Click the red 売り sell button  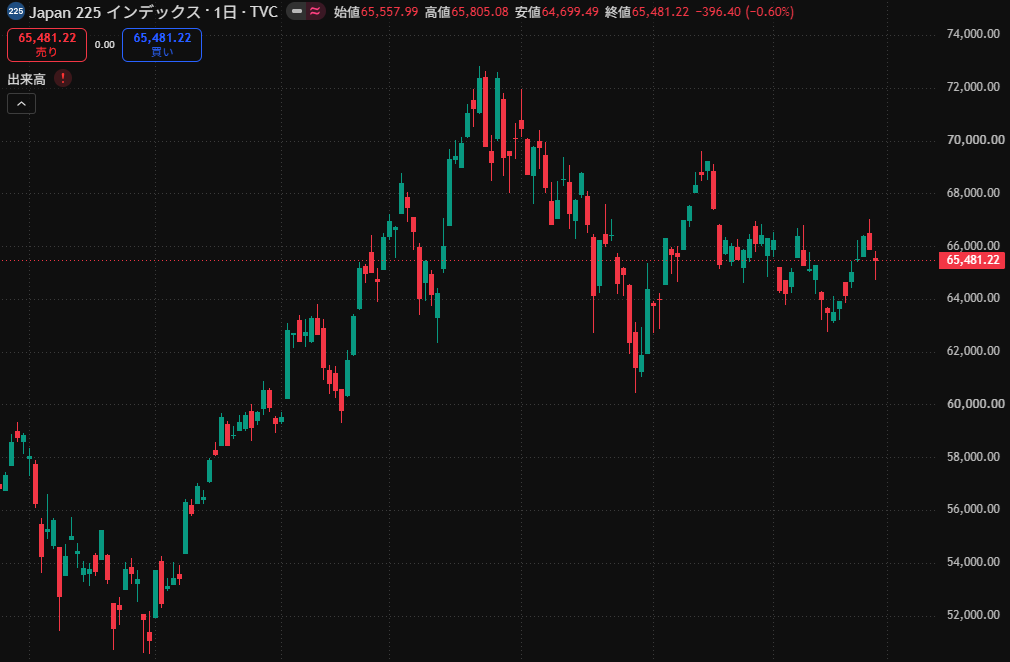point(47,45)
